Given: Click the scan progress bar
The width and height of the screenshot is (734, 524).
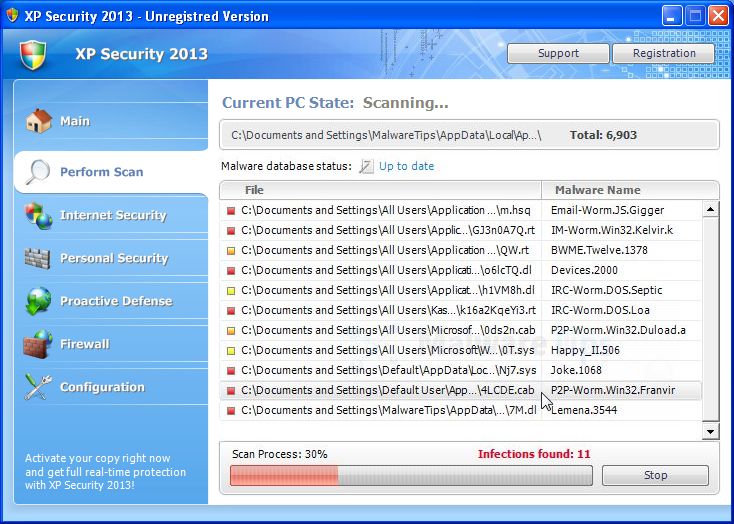Looking at the screenshot, I should click(x=411, y=475).
